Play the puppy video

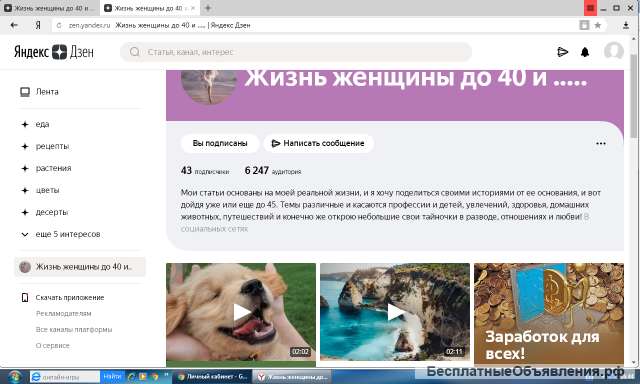[241, 312]
